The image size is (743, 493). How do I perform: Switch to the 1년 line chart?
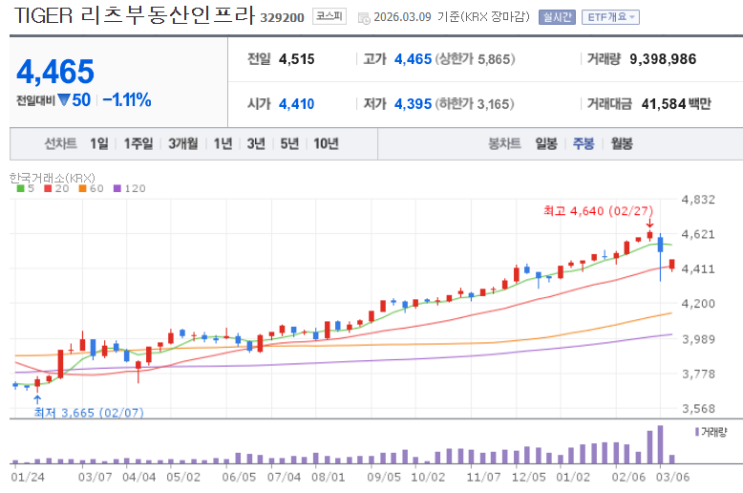coord(223,144)
